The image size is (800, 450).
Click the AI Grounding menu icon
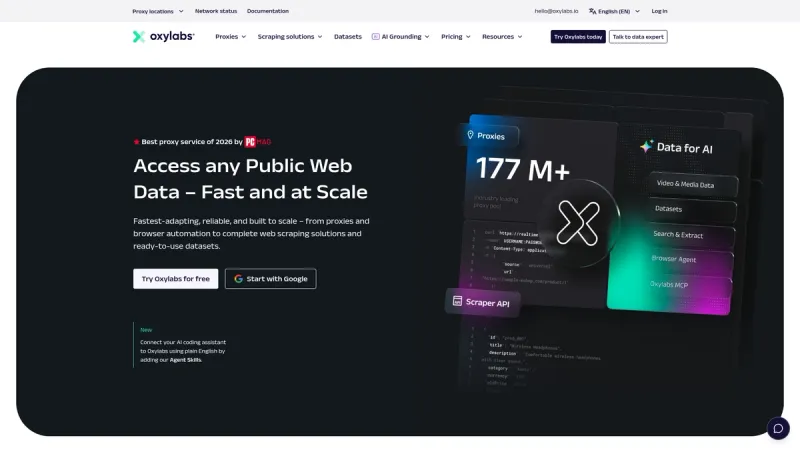point(376,37)
